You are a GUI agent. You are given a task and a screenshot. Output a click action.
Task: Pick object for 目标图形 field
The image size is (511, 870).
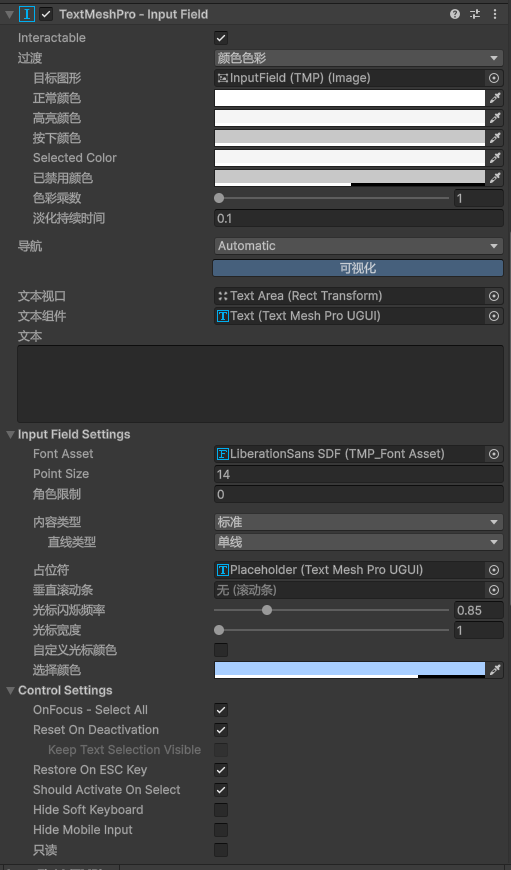click(x=494, y=78)
